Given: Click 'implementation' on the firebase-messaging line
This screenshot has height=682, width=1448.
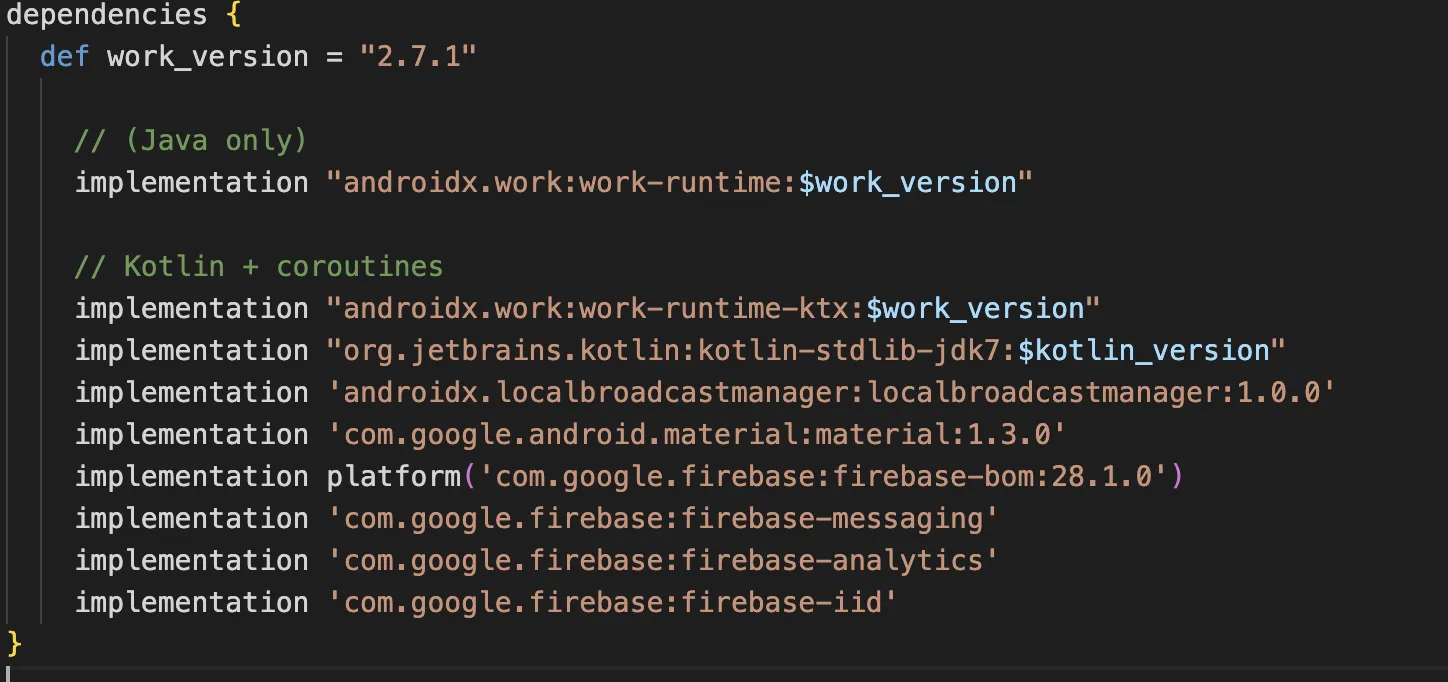Looking at the screenshot, I should [192, 519].
